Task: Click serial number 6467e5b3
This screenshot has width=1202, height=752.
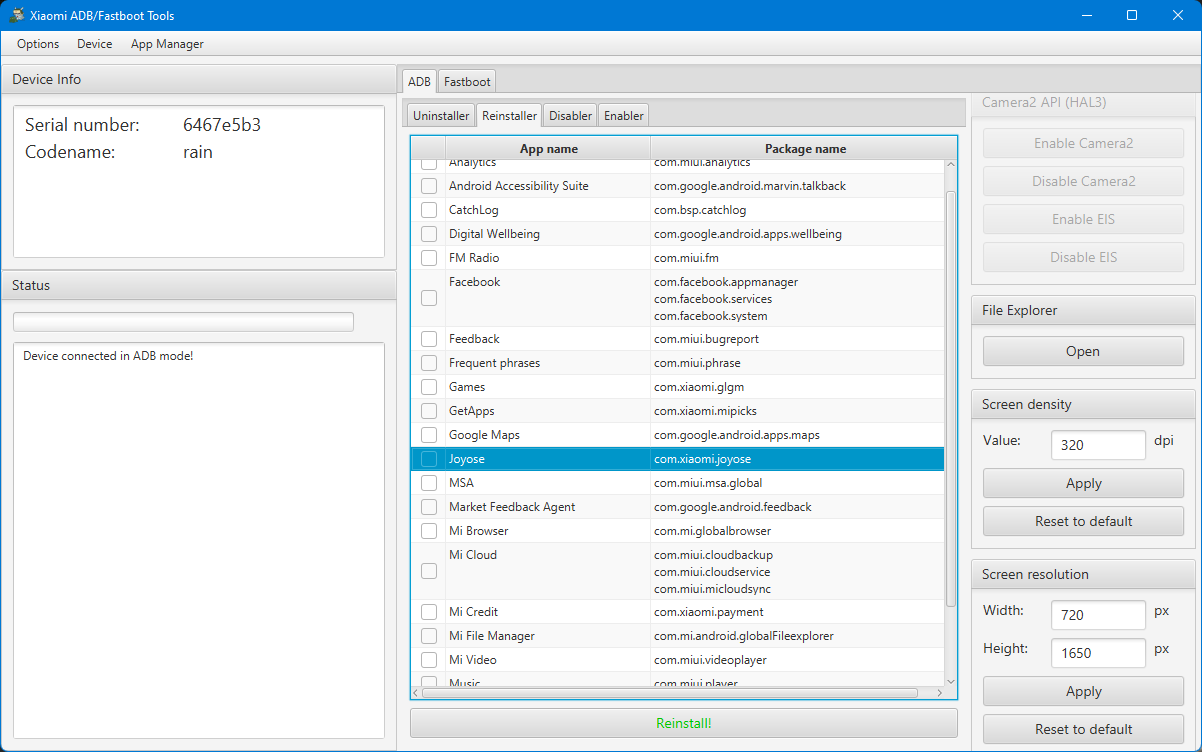Action: pos(222,125)
